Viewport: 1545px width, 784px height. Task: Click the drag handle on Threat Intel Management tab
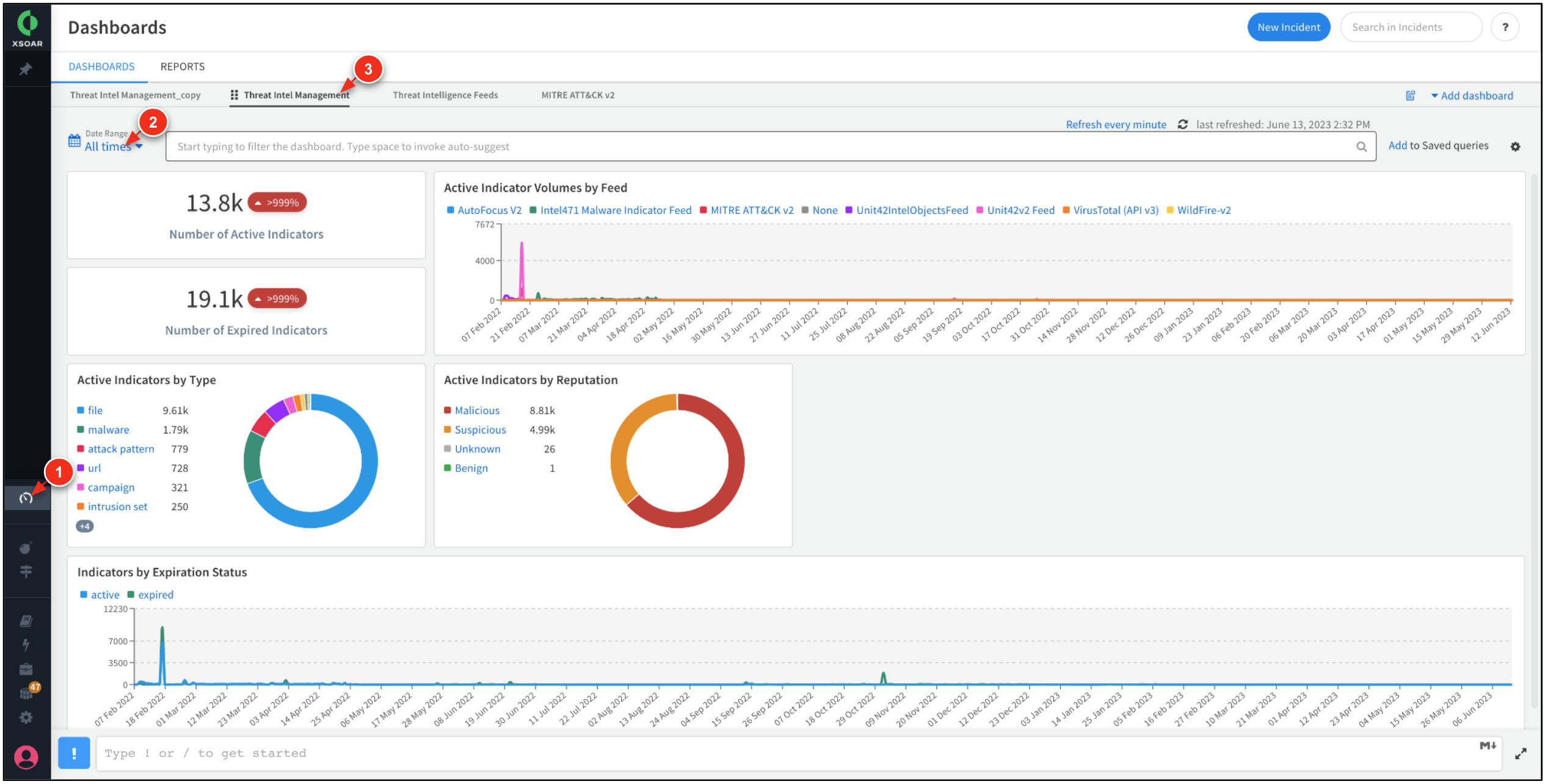point(234,95)
